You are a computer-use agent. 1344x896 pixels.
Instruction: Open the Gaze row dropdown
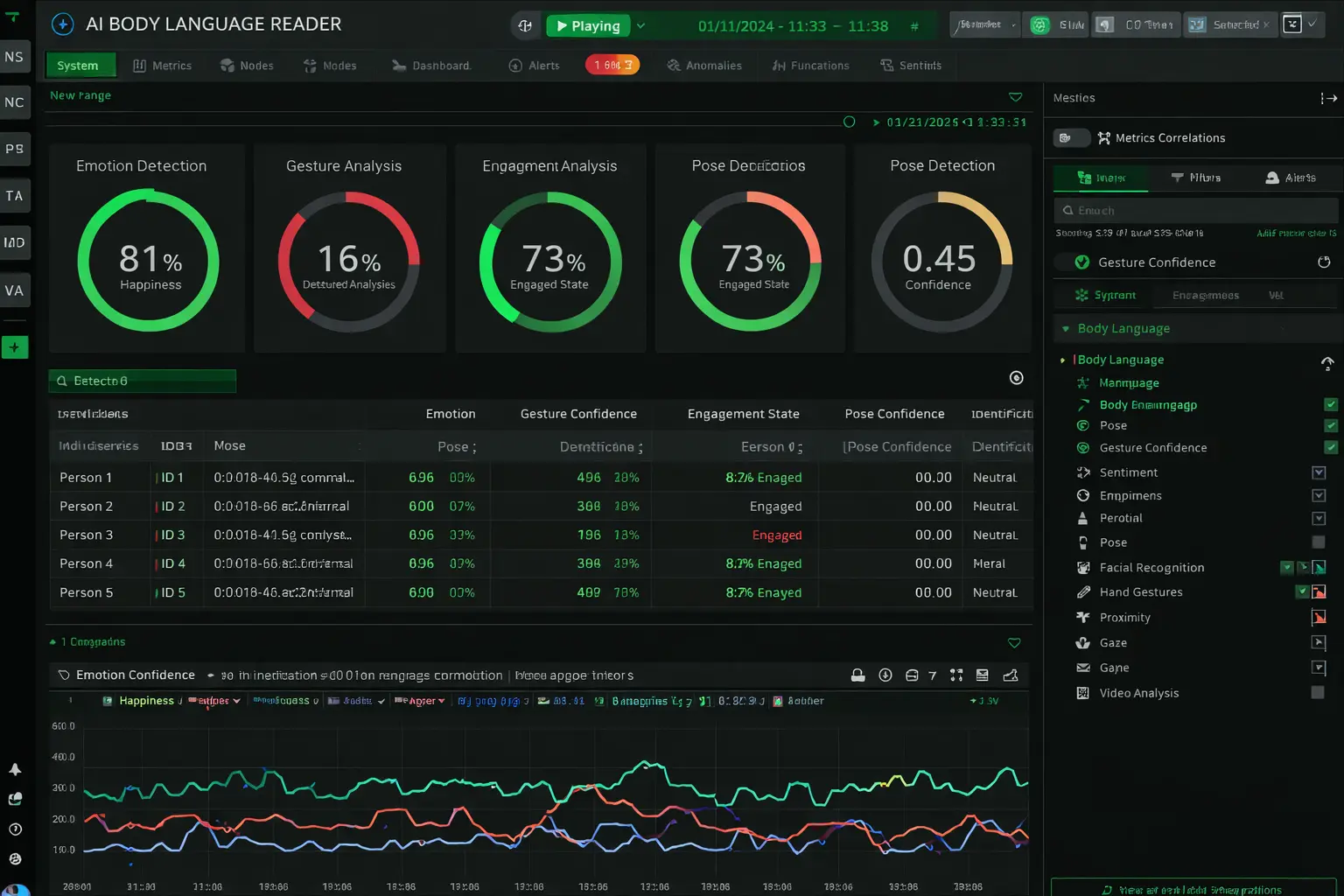[x=1319, y=642]
